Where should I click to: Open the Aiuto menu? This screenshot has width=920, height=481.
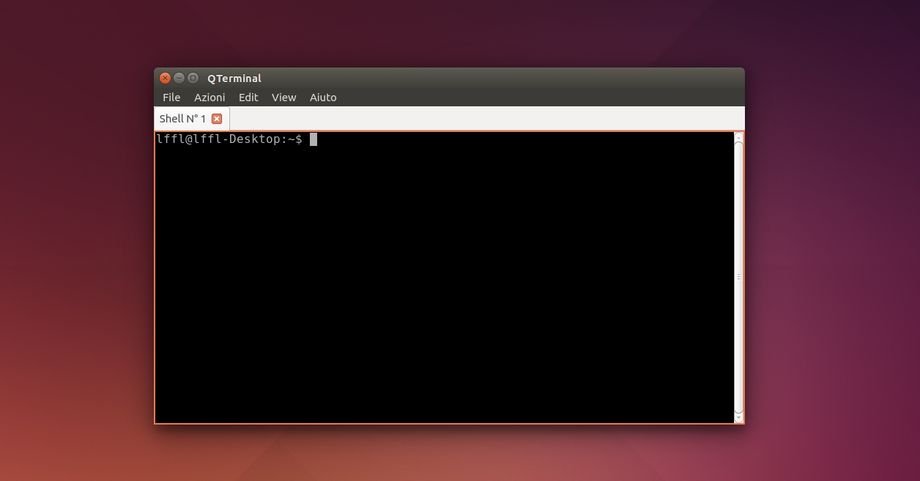[323, 97]
